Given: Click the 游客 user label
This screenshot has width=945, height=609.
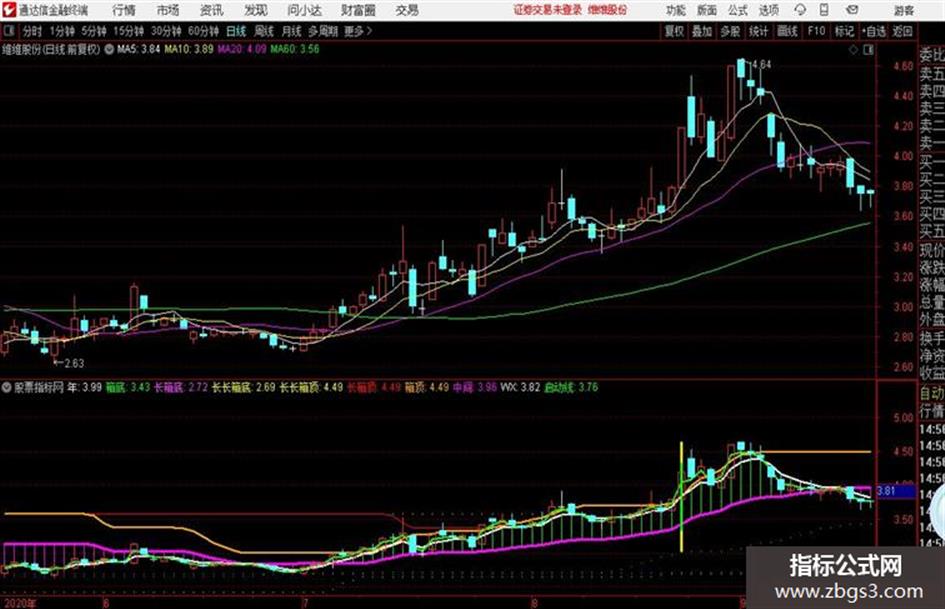Looking at the screenshot, I should (903, 10).
